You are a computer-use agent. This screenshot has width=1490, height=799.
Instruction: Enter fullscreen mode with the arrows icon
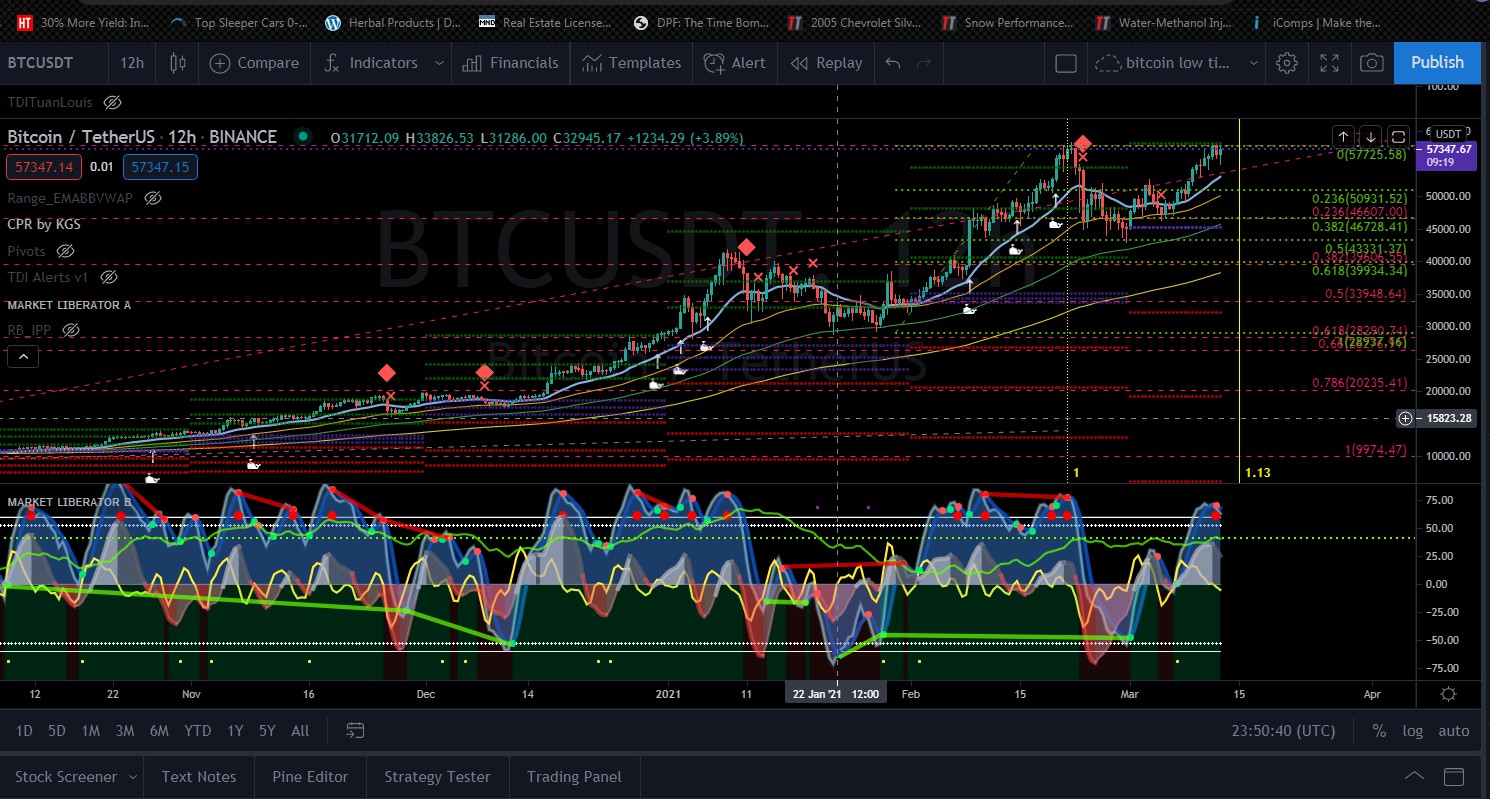pyautogui.click(x=1329, y=63)
